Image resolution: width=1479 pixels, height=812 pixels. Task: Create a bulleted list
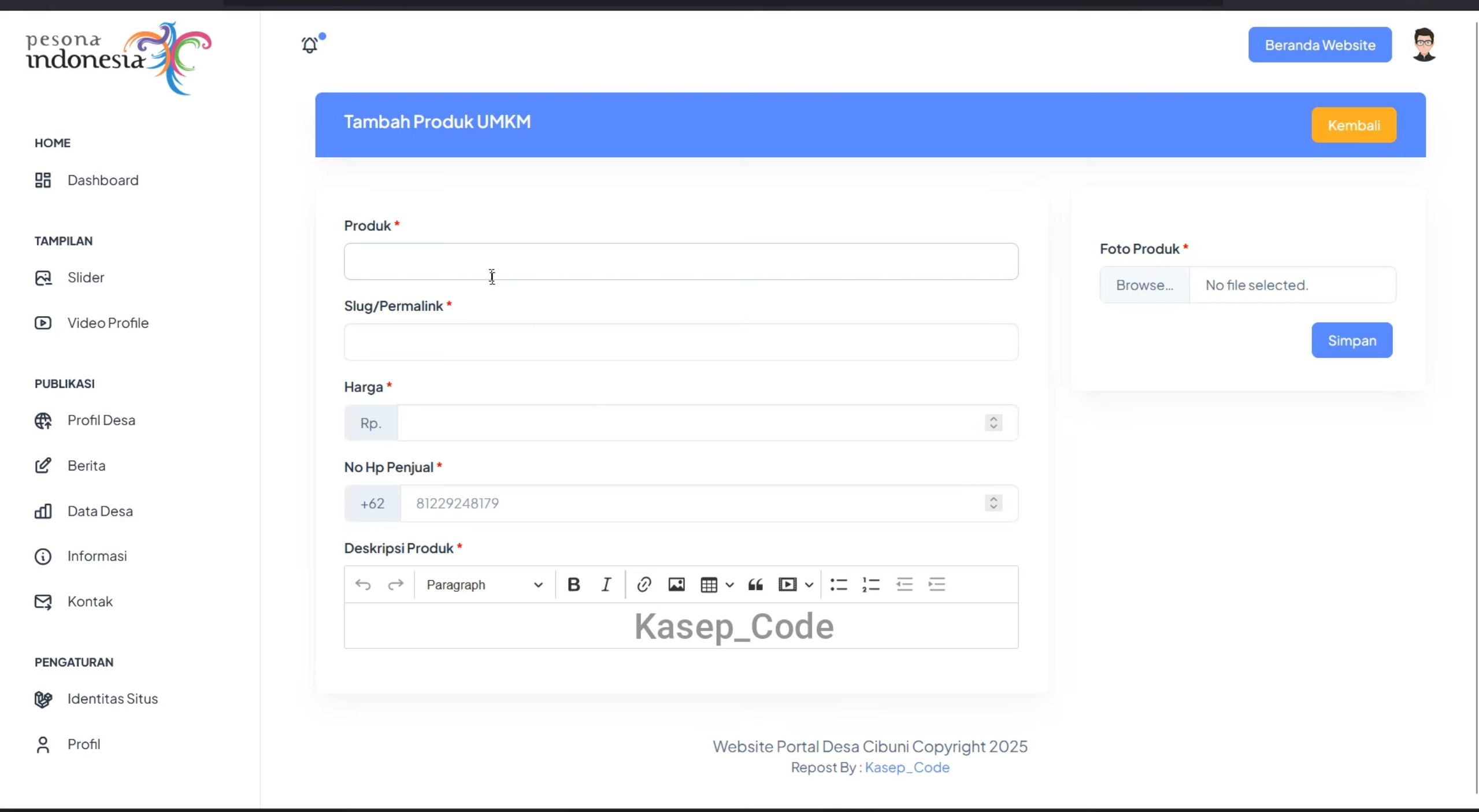pos(839,585)
